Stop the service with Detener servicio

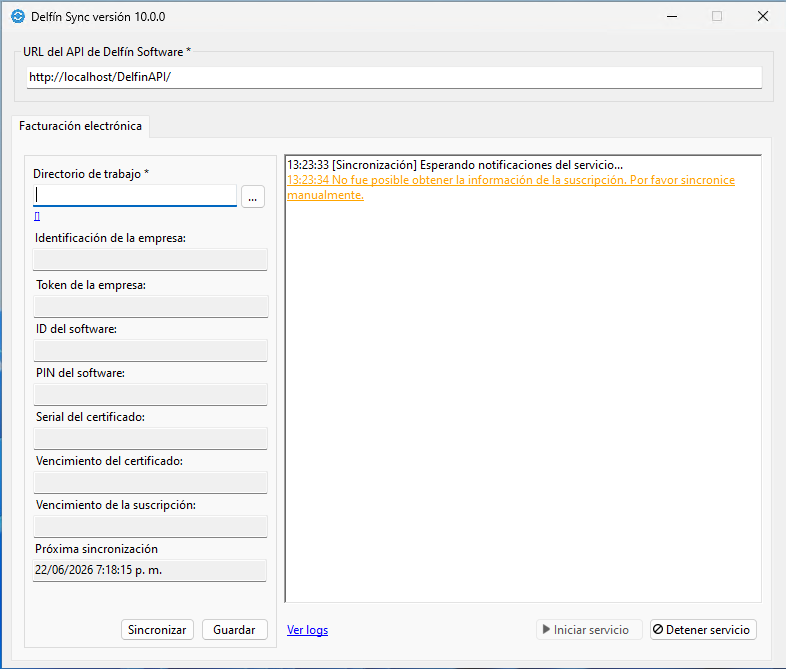tap(703, 629)
